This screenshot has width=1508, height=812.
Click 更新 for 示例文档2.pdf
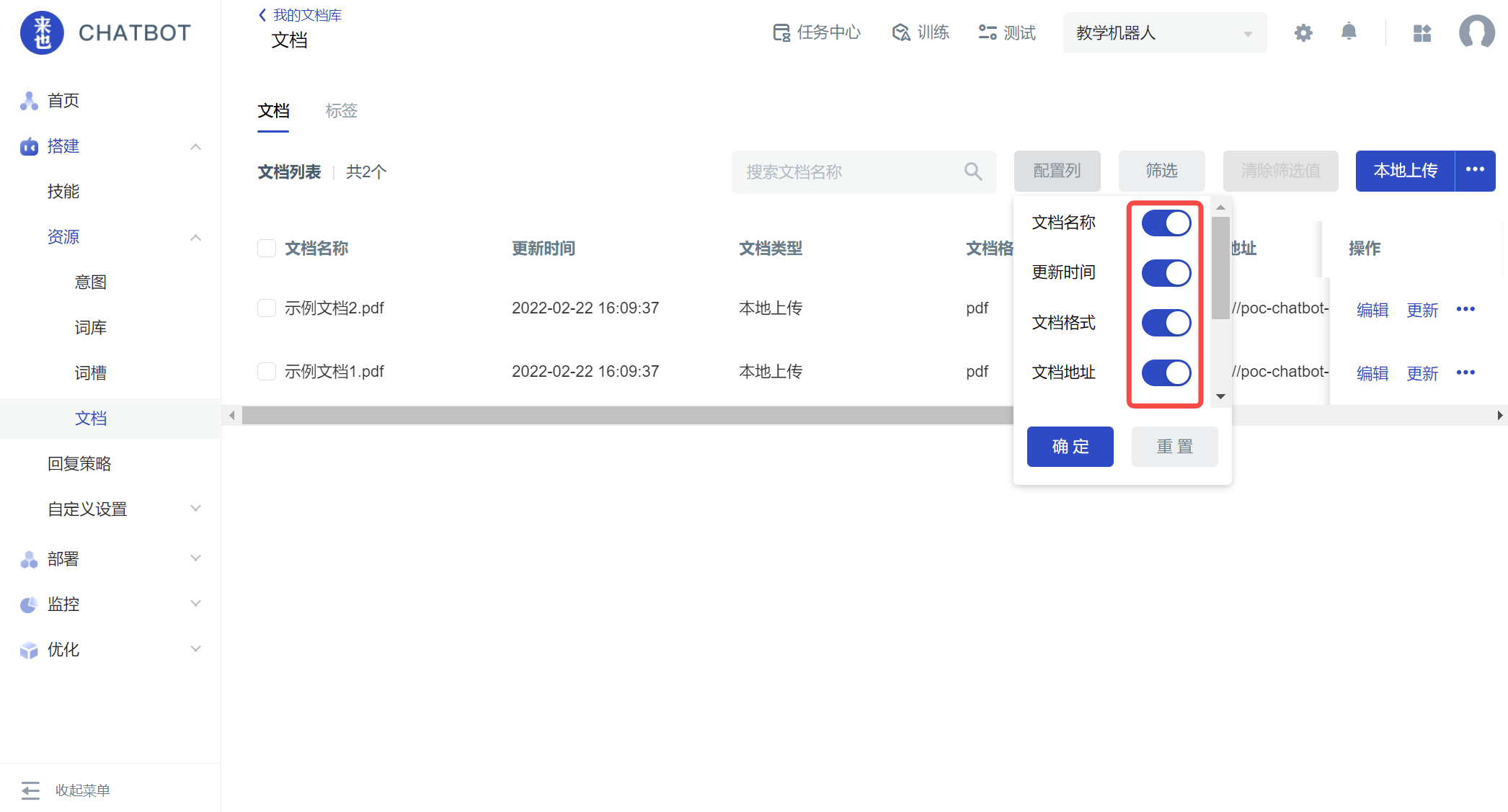pyautogui.click(x=1423, y=310)
